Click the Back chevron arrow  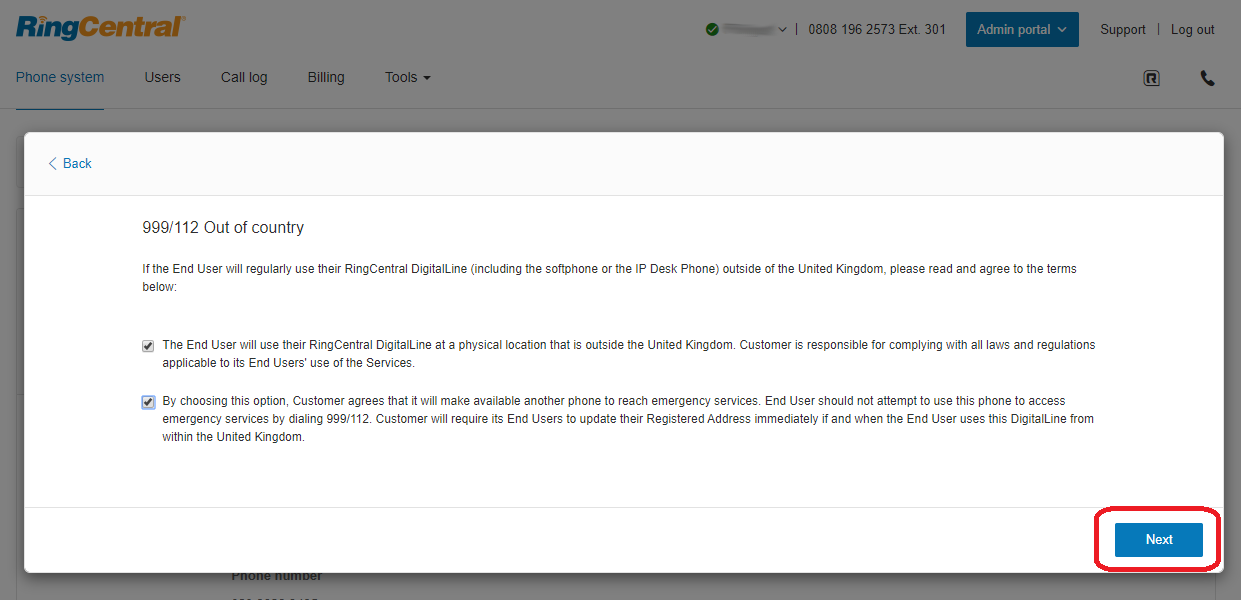point(52,164)
